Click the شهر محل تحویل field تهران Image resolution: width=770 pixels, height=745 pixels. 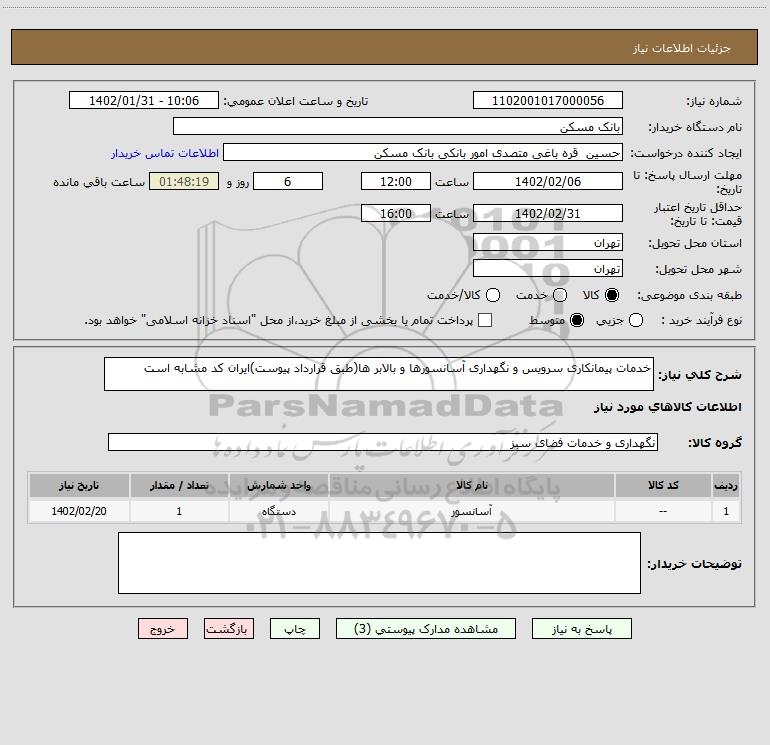pos(548,268)
